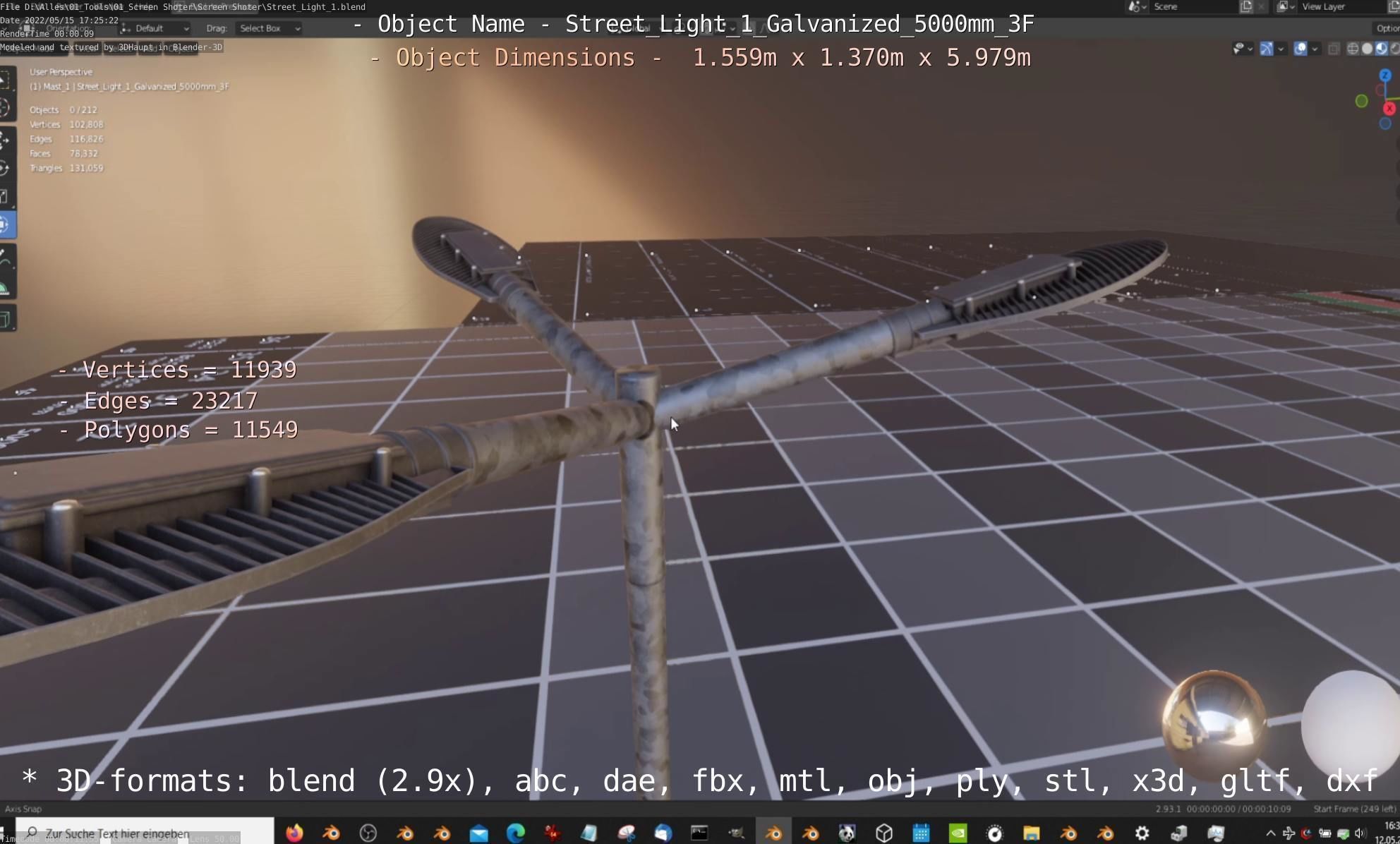Image resolution: width=1400 pixels, height=844 pixels.
Task: Open the selectability and visibility dropdown
Action: click(x=1242, y=49)
